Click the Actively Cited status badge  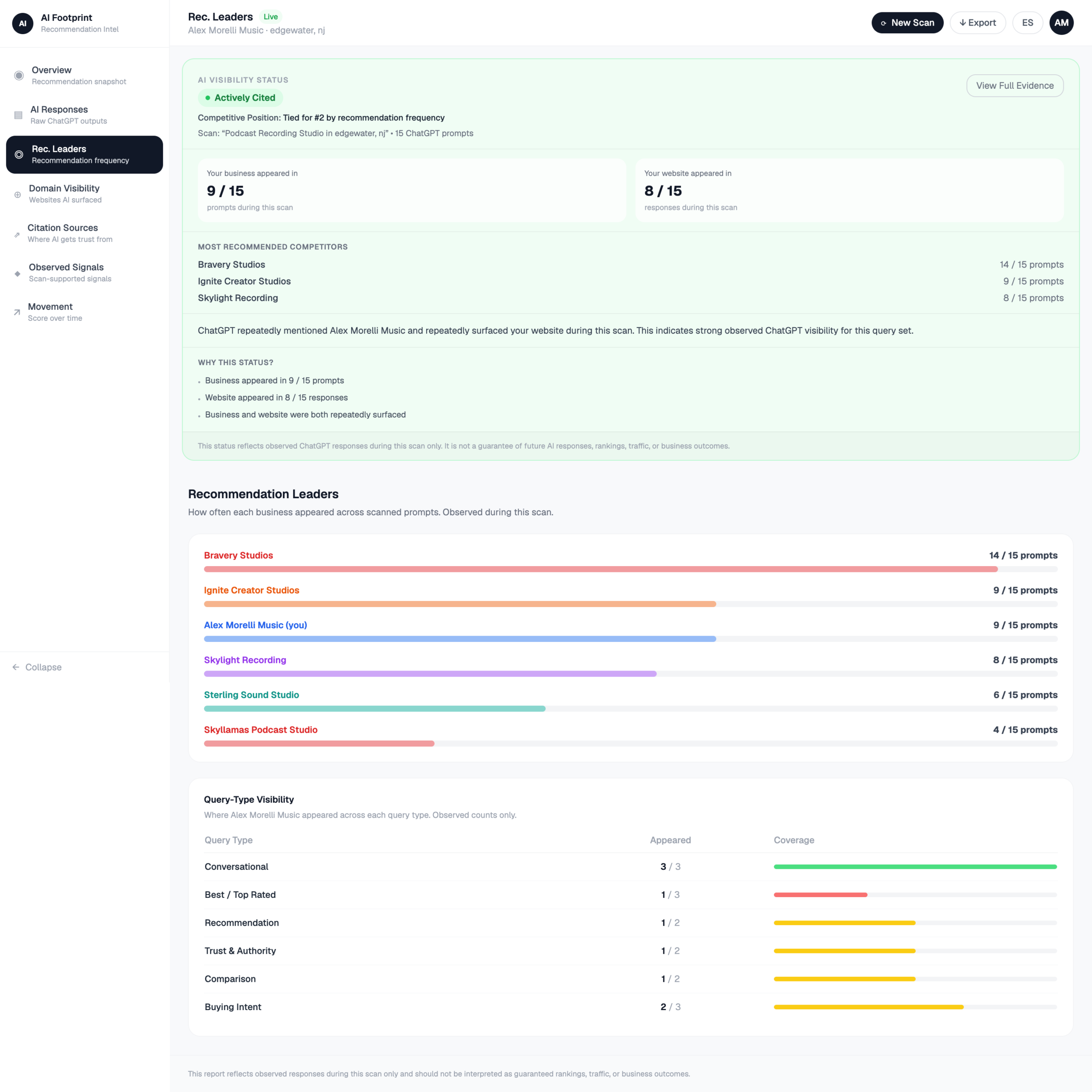point(240,98)
